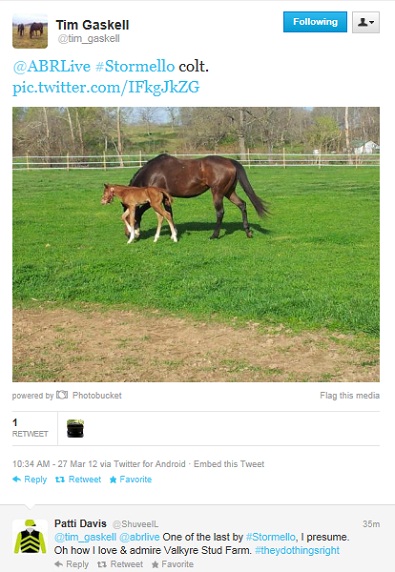Screen dimensions: 395x572
Task: Flag this media
Action: (x=350, y=395)
